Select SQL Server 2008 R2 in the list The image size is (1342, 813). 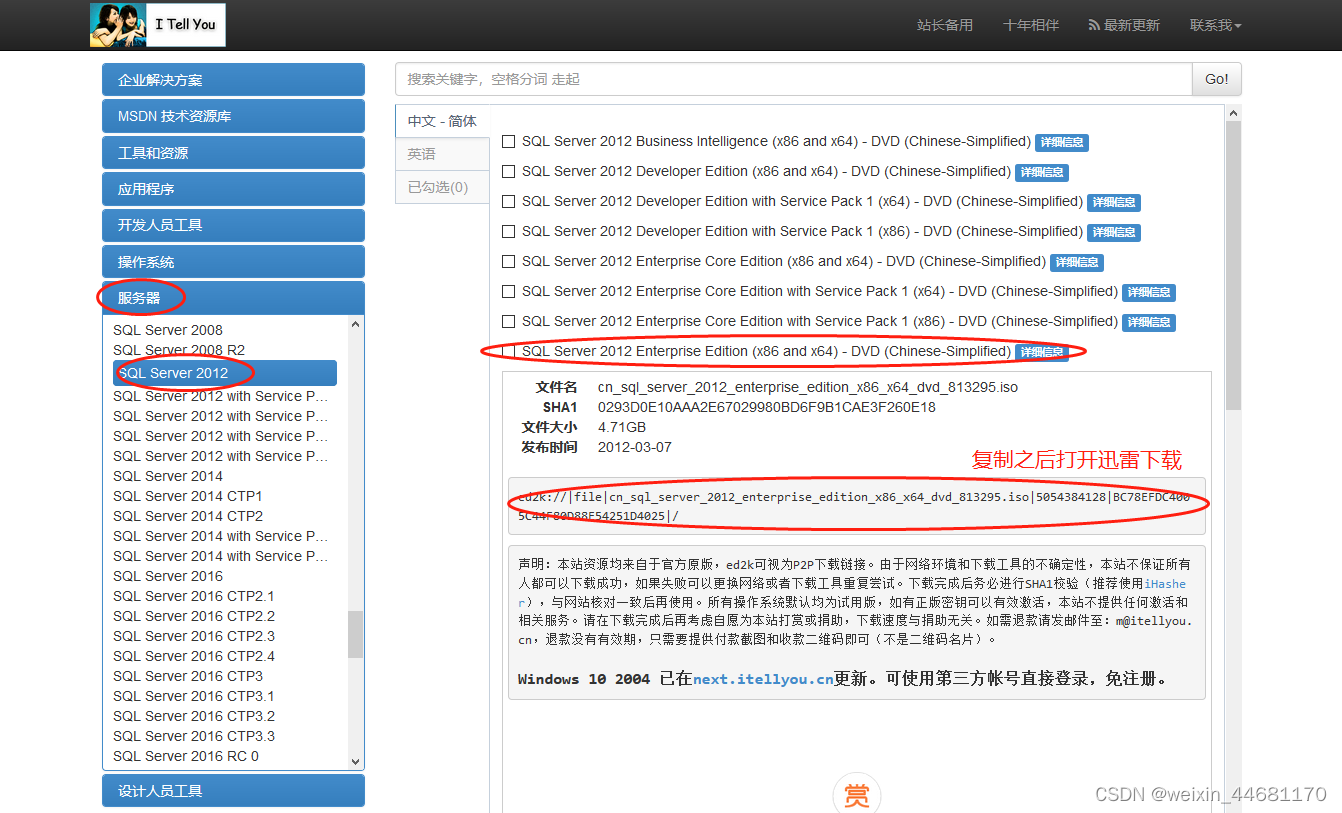[x=179, y=350]
